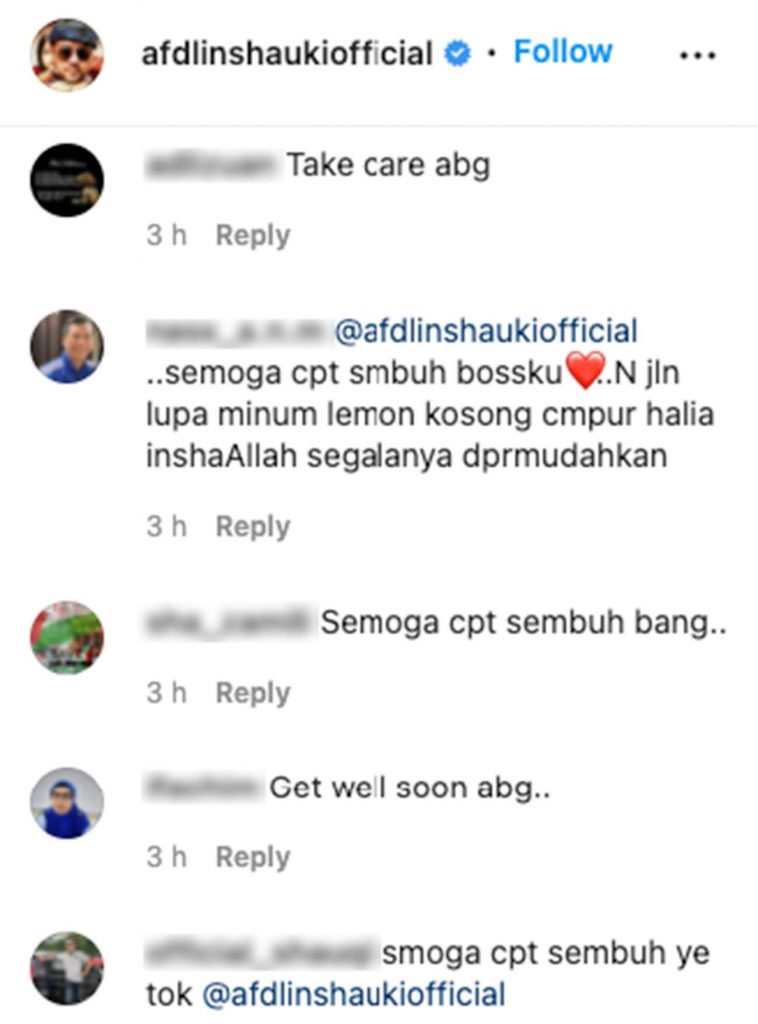758x1024 pixels.
Task: Open the avatar beside "smoga cpt sembuh ye"
Action: (67, 968)
